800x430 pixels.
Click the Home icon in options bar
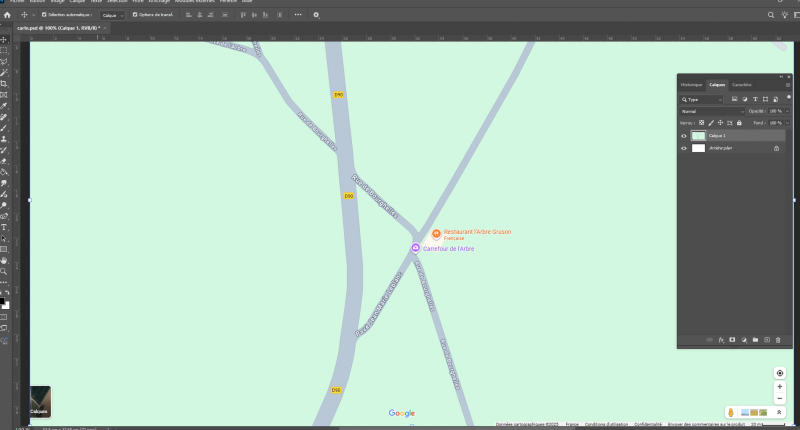pos(7,15)
